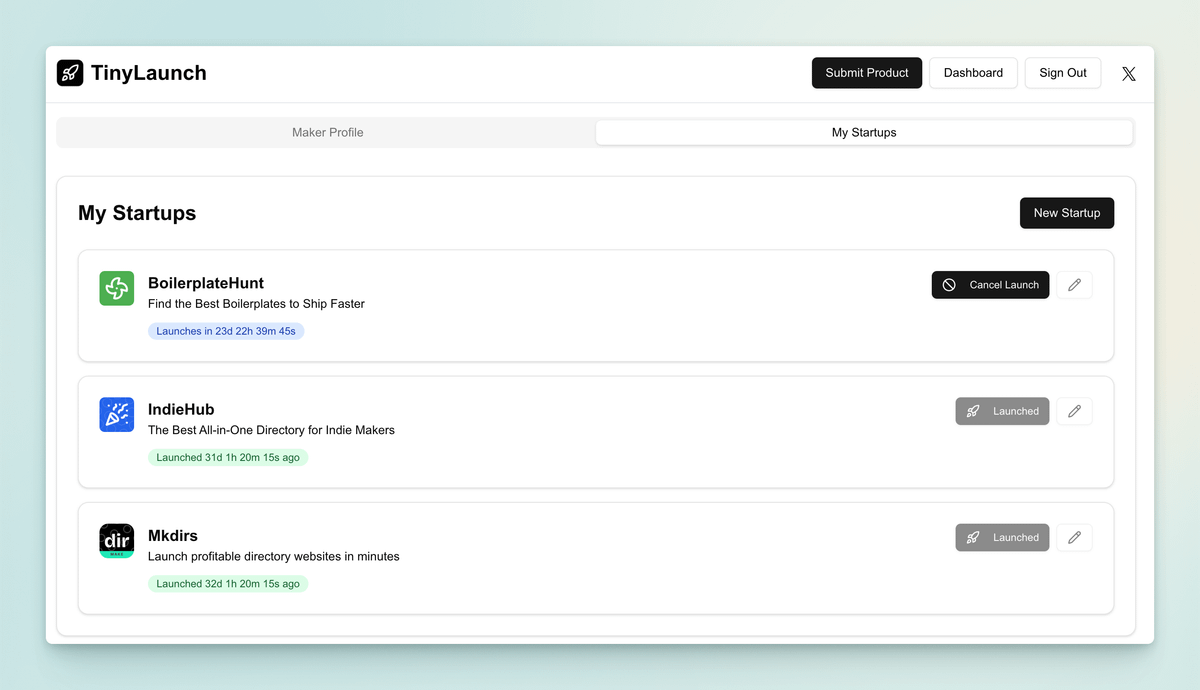
Task: Click the TinyLaunch rocket logo icon
Action: (x=70, y=73)
